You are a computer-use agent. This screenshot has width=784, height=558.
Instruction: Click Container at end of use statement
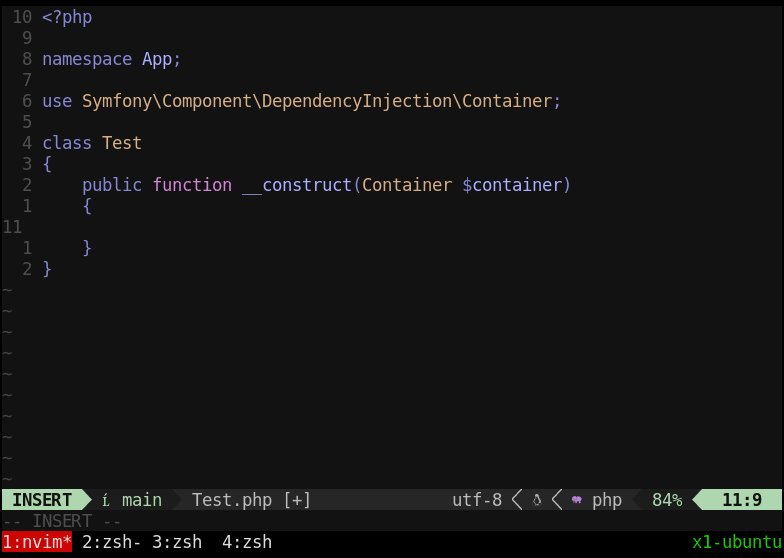[x=507, y=102]
